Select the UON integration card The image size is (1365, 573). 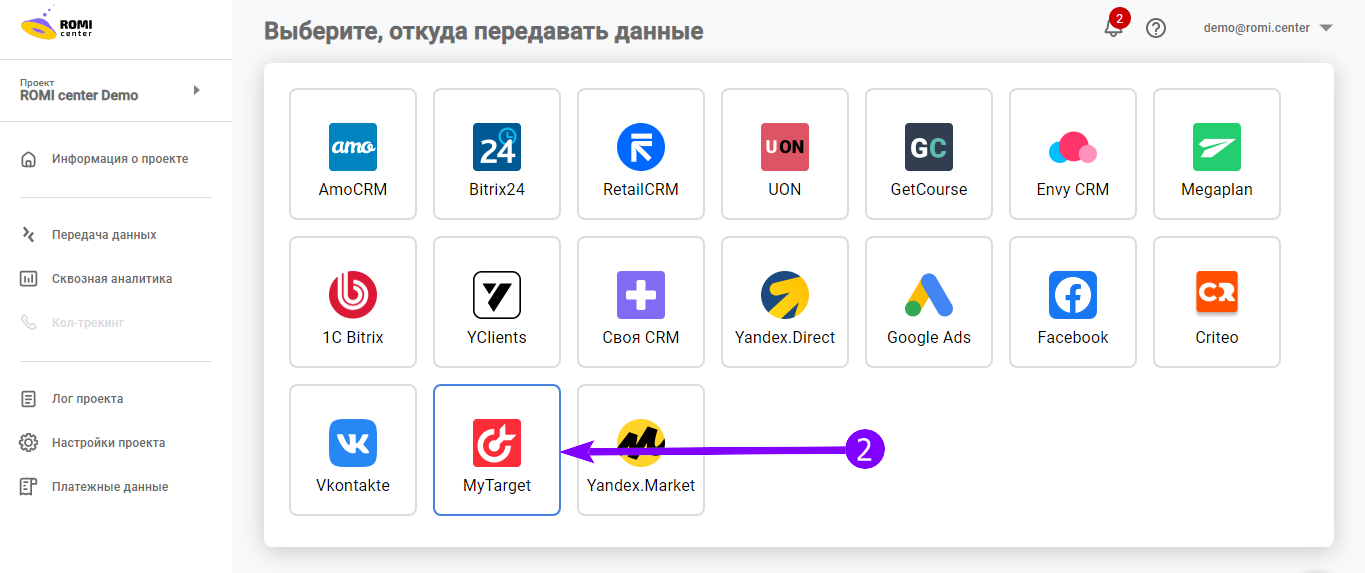pos(785,154)
